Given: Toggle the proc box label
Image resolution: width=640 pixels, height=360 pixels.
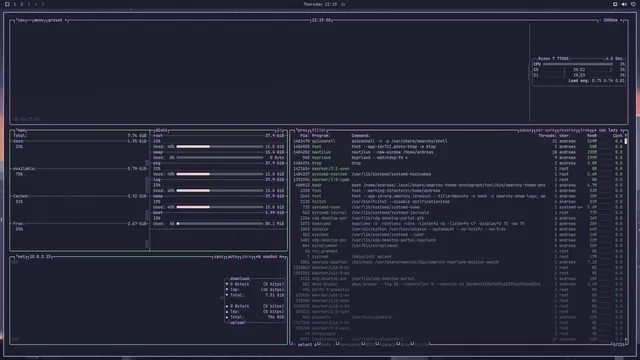Looking at the screenshot, I should click(302, 130).
